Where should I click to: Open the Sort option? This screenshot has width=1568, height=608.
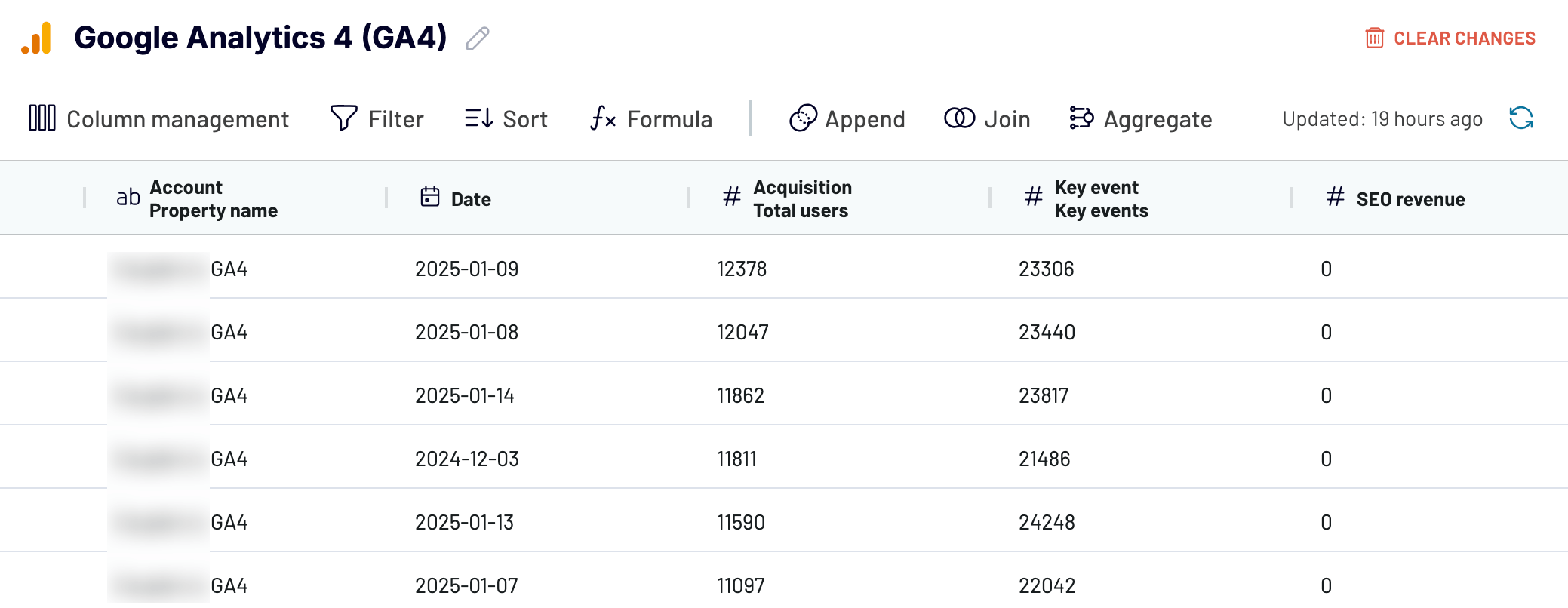pyautogui.click(x=506, y=119)
